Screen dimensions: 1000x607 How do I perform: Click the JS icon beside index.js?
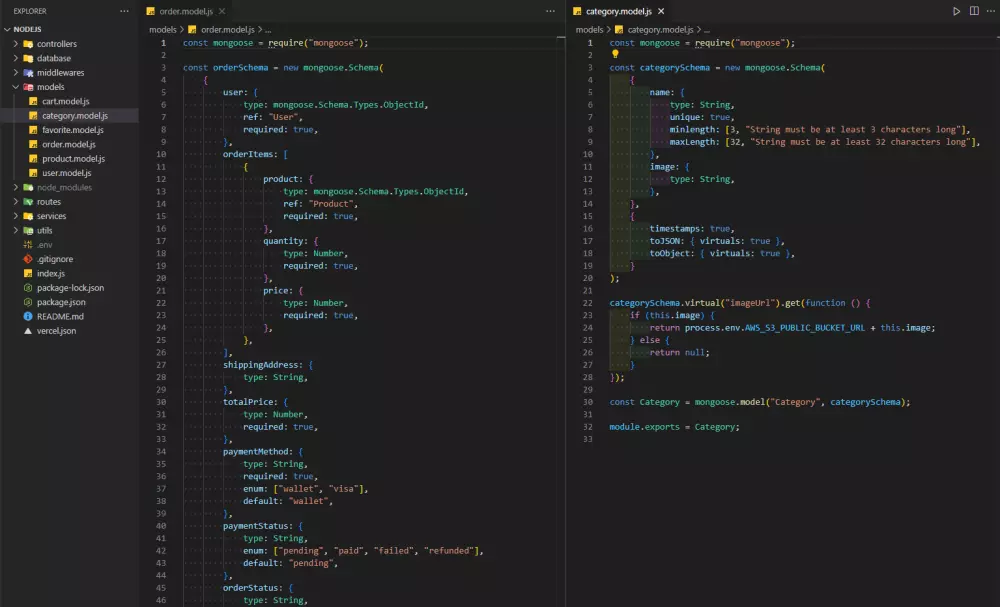coord(28,274)
